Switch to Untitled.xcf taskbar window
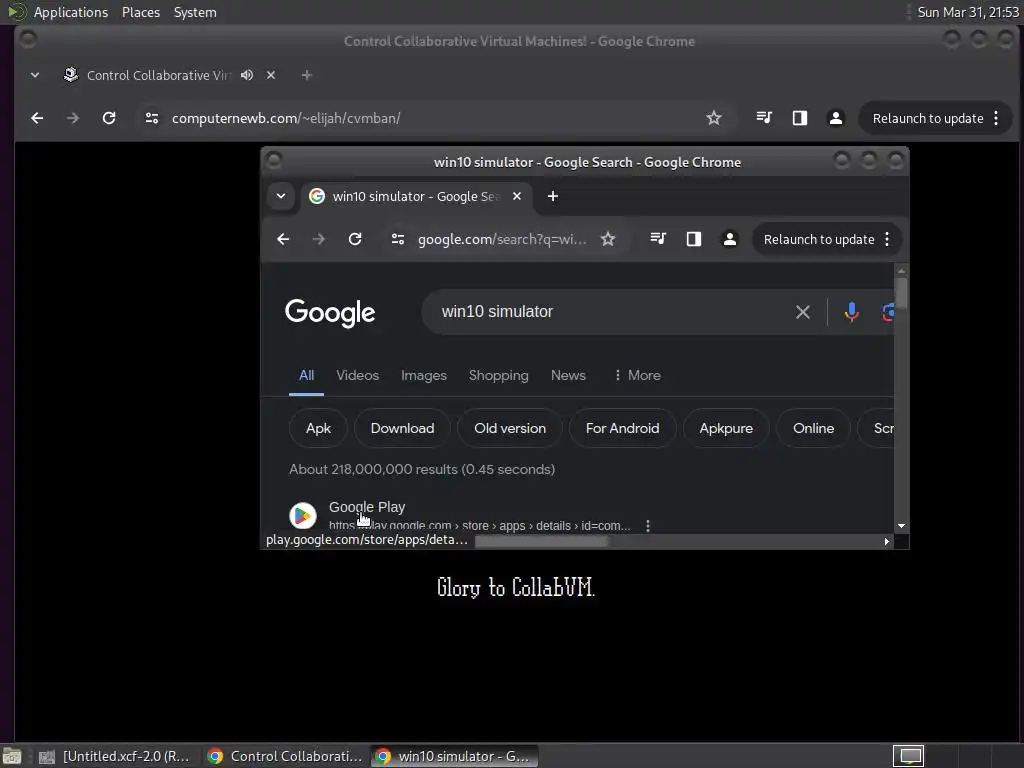The width and height of the screenshot is (1024, 768). pos(115,756)
